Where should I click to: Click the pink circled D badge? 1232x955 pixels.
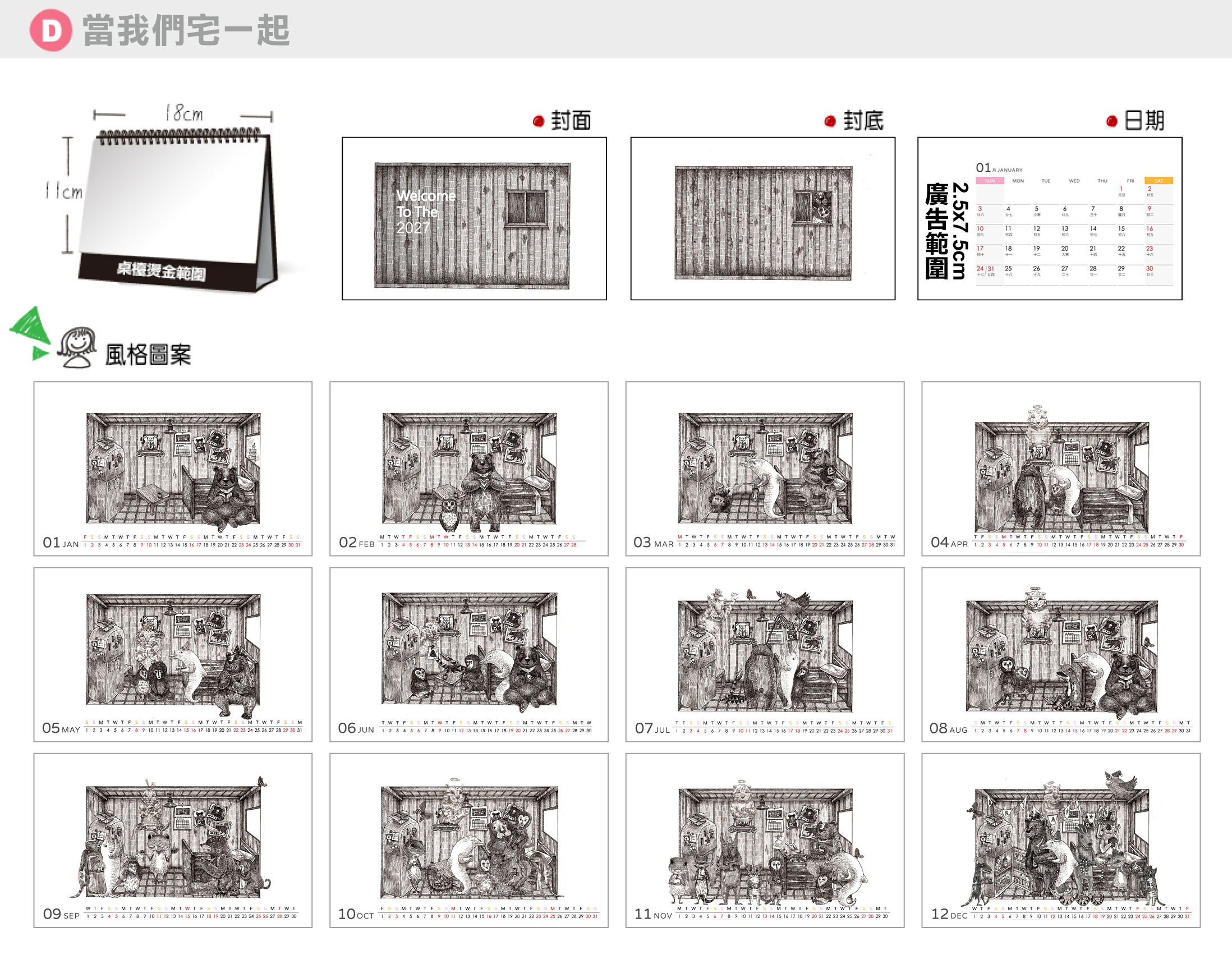(50, 30)
